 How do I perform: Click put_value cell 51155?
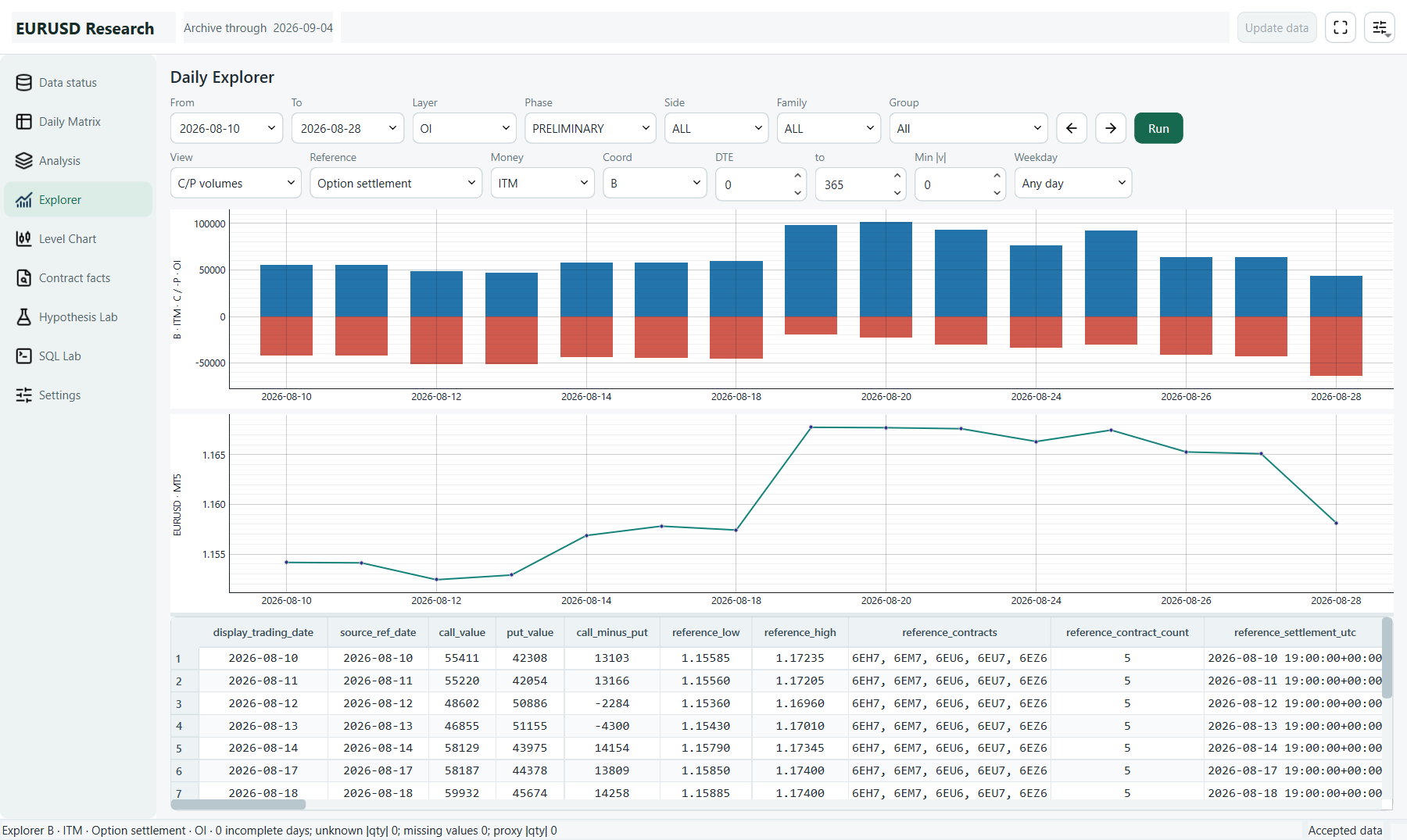tap(530, 727)
